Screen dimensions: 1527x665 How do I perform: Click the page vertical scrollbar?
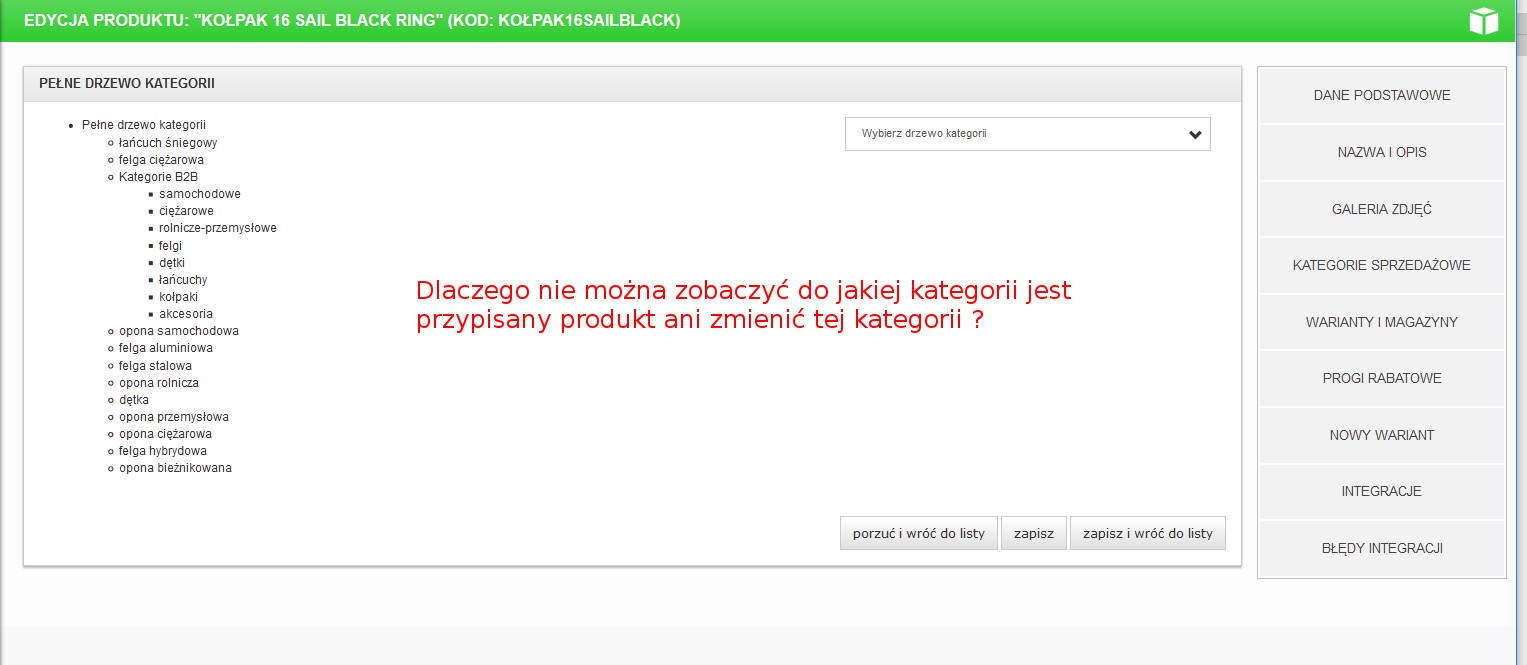[x=1520, y=300]
